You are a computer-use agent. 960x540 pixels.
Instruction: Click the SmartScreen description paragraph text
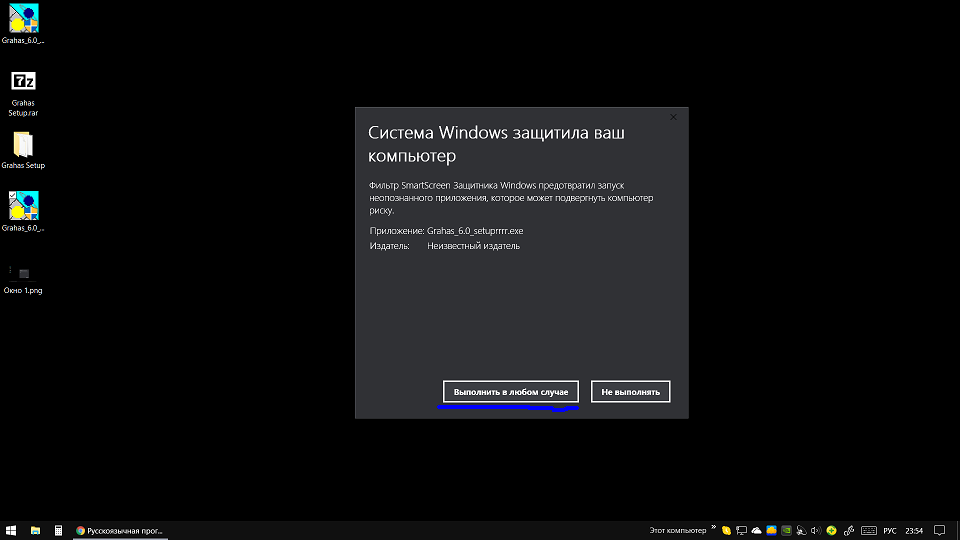[511, 198]
